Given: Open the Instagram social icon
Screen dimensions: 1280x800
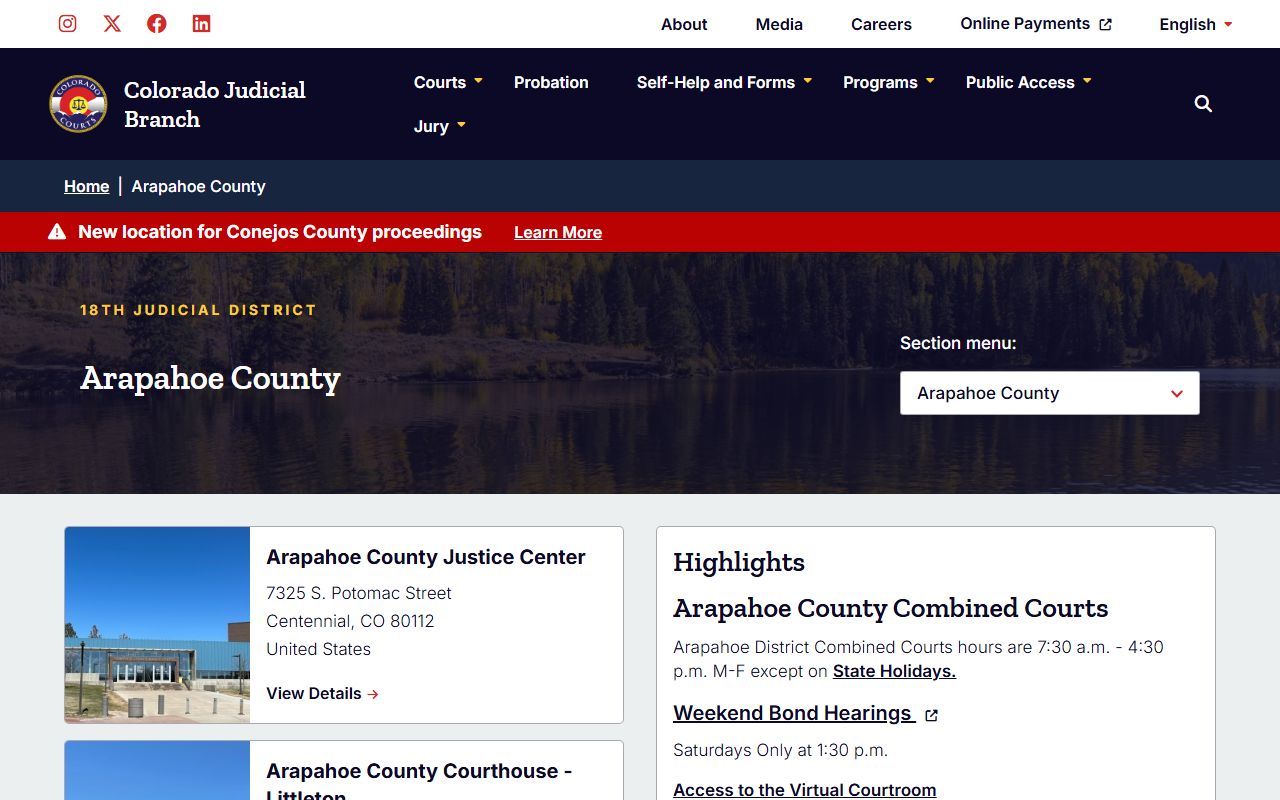Looking at the screenshot, I should 67,23.
